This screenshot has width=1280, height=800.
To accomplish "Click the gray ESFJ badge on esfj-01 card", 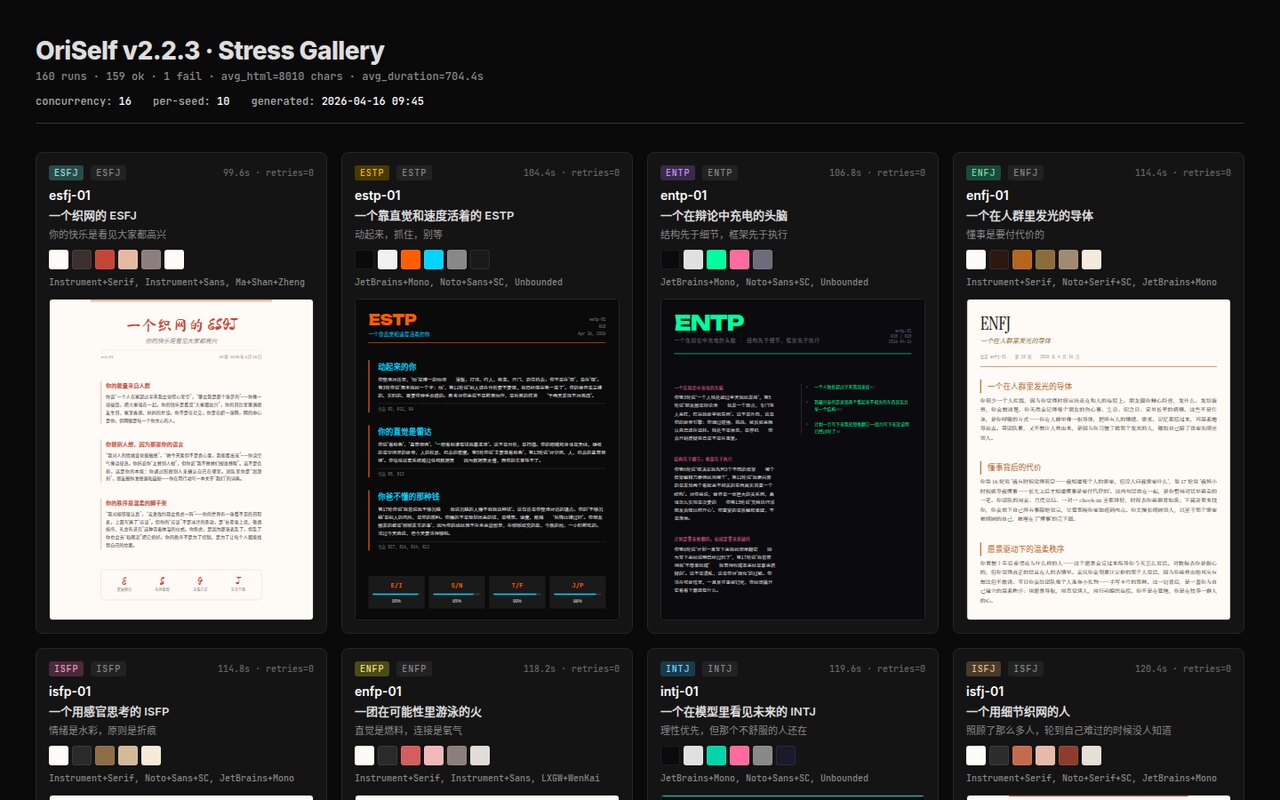I will [x=108, y=172].
